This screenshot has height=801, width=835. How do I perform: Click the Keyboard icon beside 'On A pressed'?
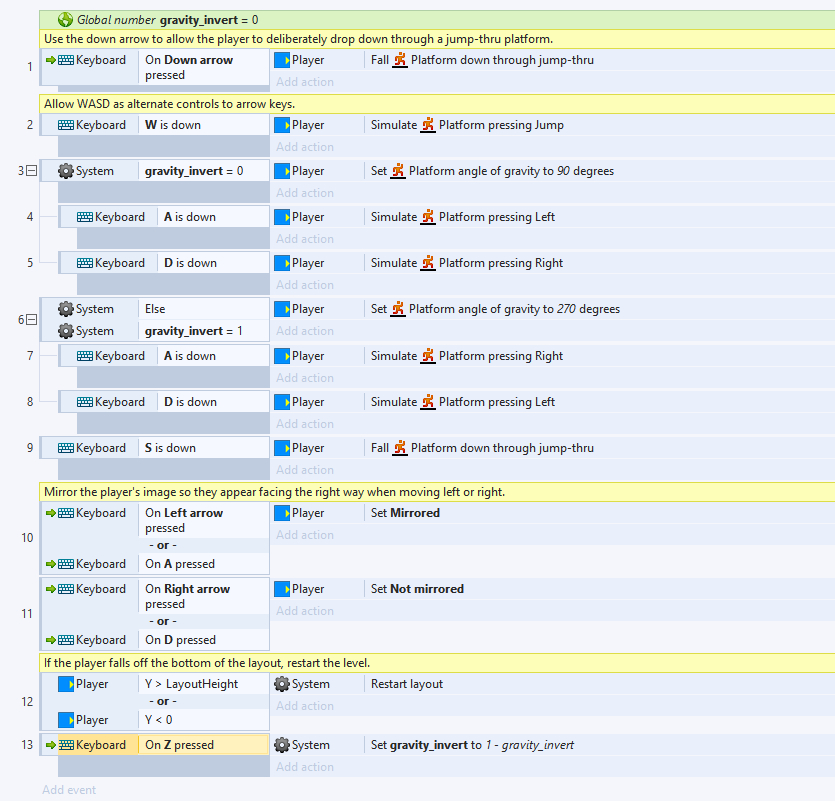click(66, 564)
